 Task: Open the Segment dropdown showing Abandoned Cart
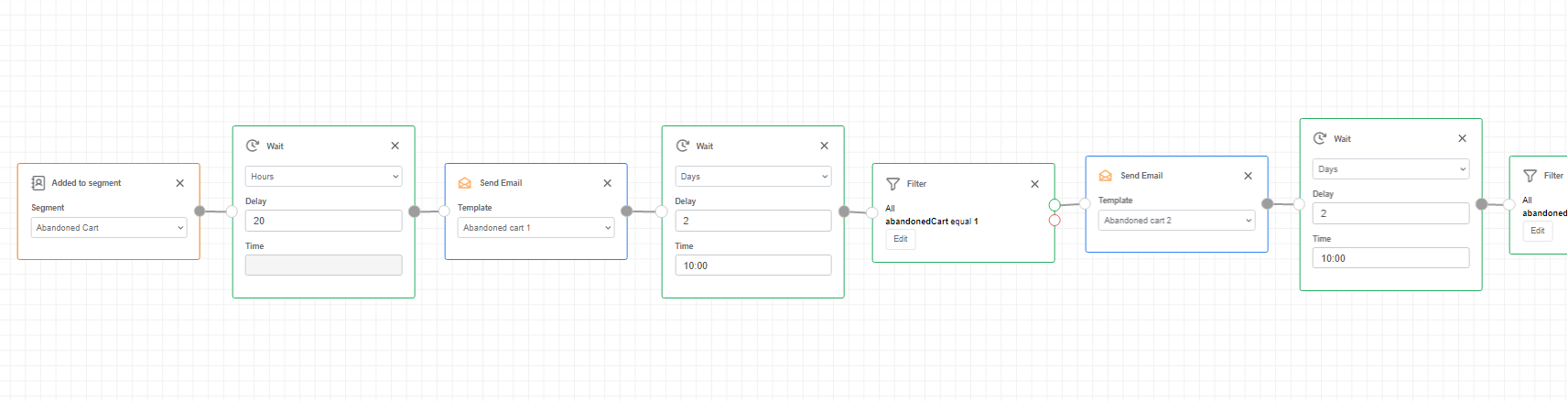[109, 228]
